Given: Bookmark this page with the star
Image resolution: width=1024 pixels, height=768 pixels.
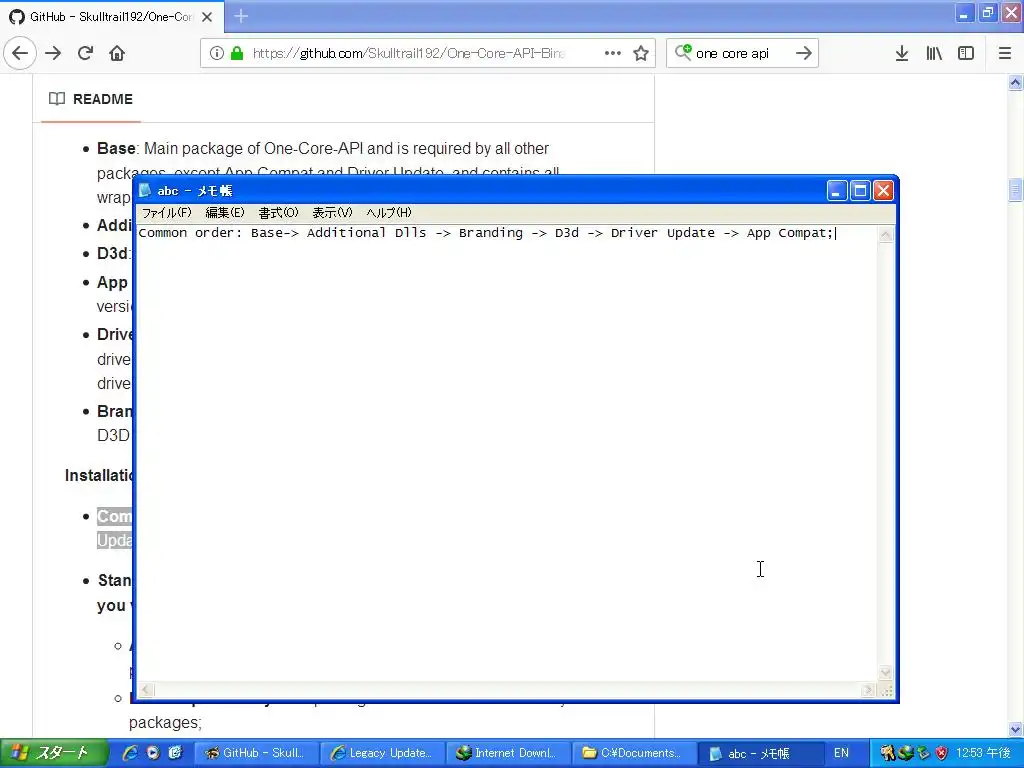Looking at the screenshot, I should tap(641, 53).
